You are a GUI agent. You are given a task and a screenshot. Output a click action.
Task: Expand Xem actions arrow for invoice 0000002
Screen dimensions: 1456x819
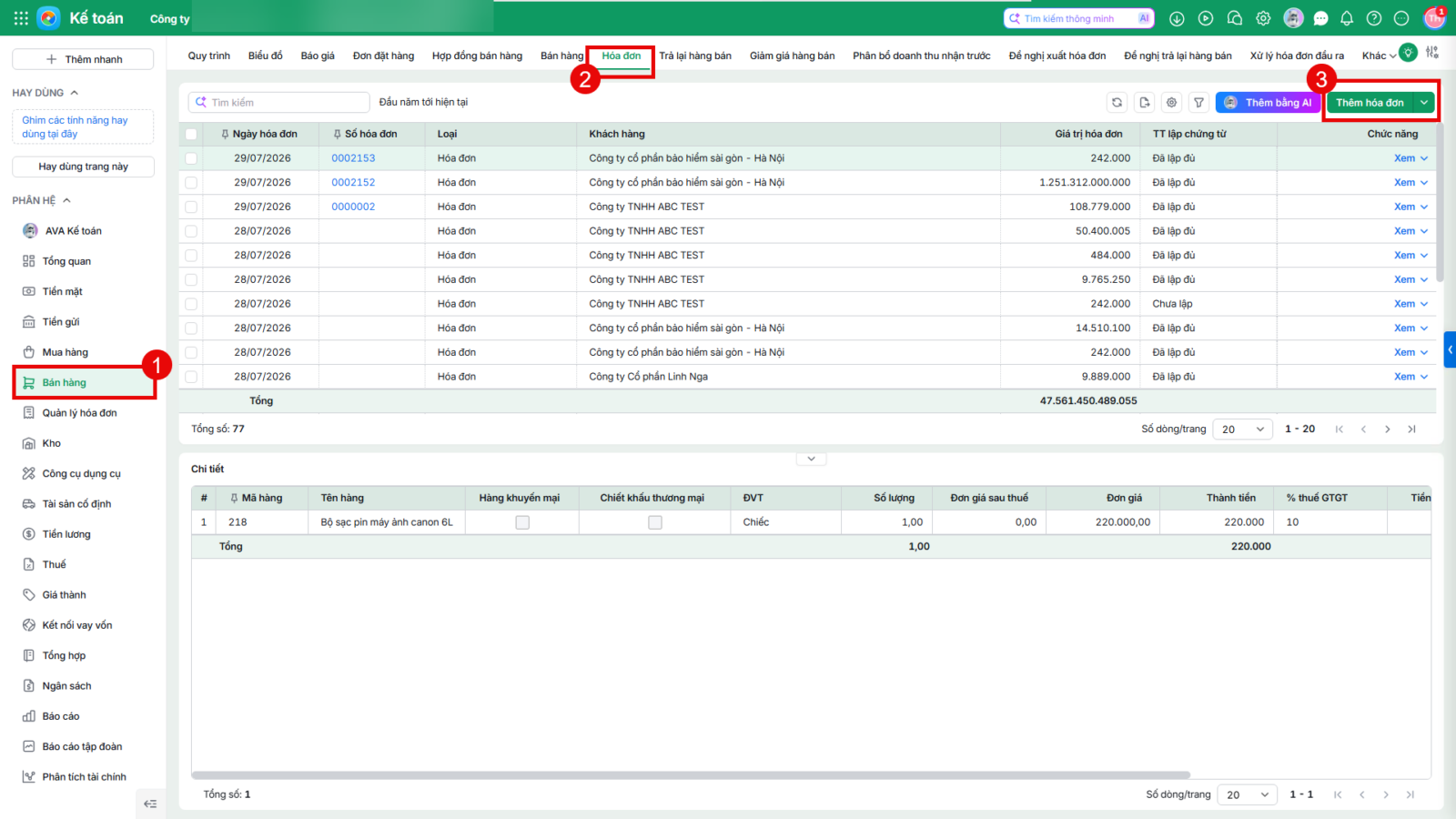click(x=1424, y=207)
